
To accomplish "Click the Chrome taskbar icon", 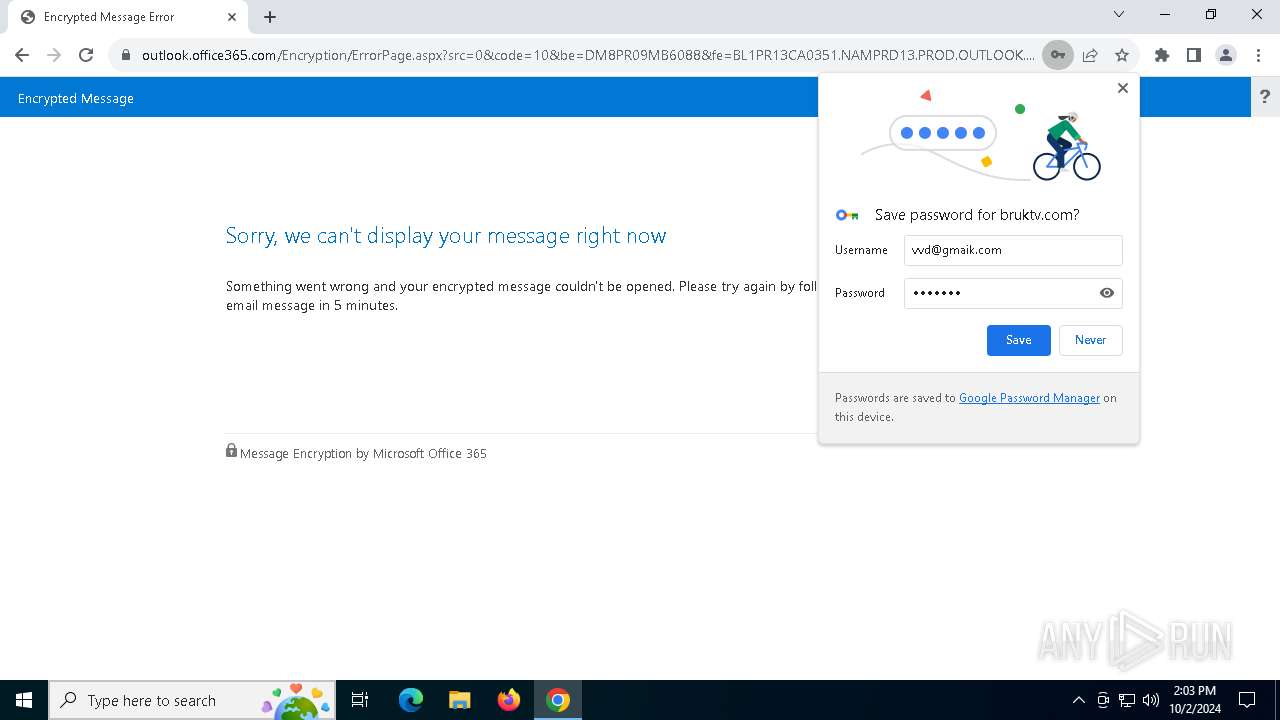I will point(558,700).
